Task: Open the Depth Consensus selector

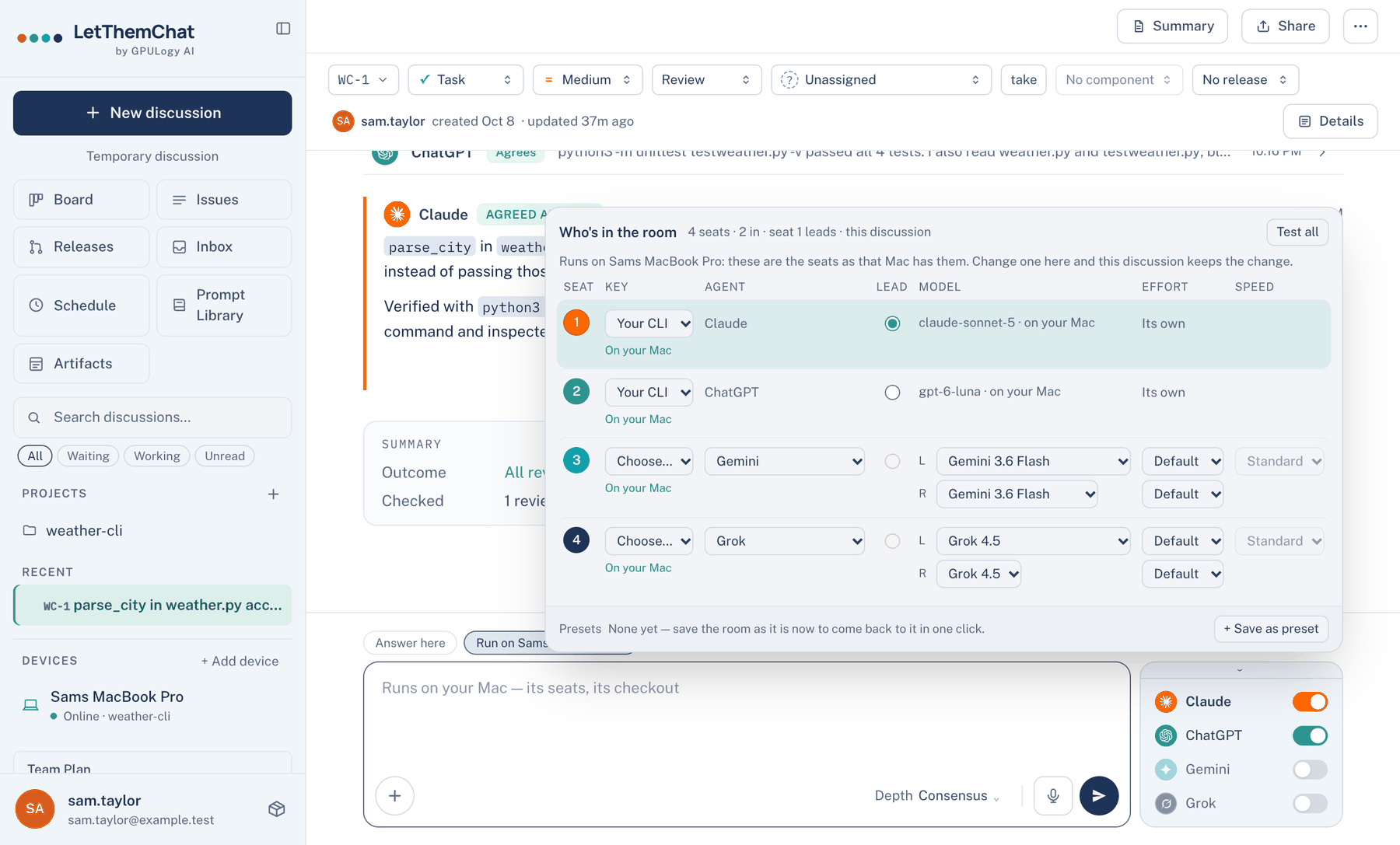Action: point(937,796)
